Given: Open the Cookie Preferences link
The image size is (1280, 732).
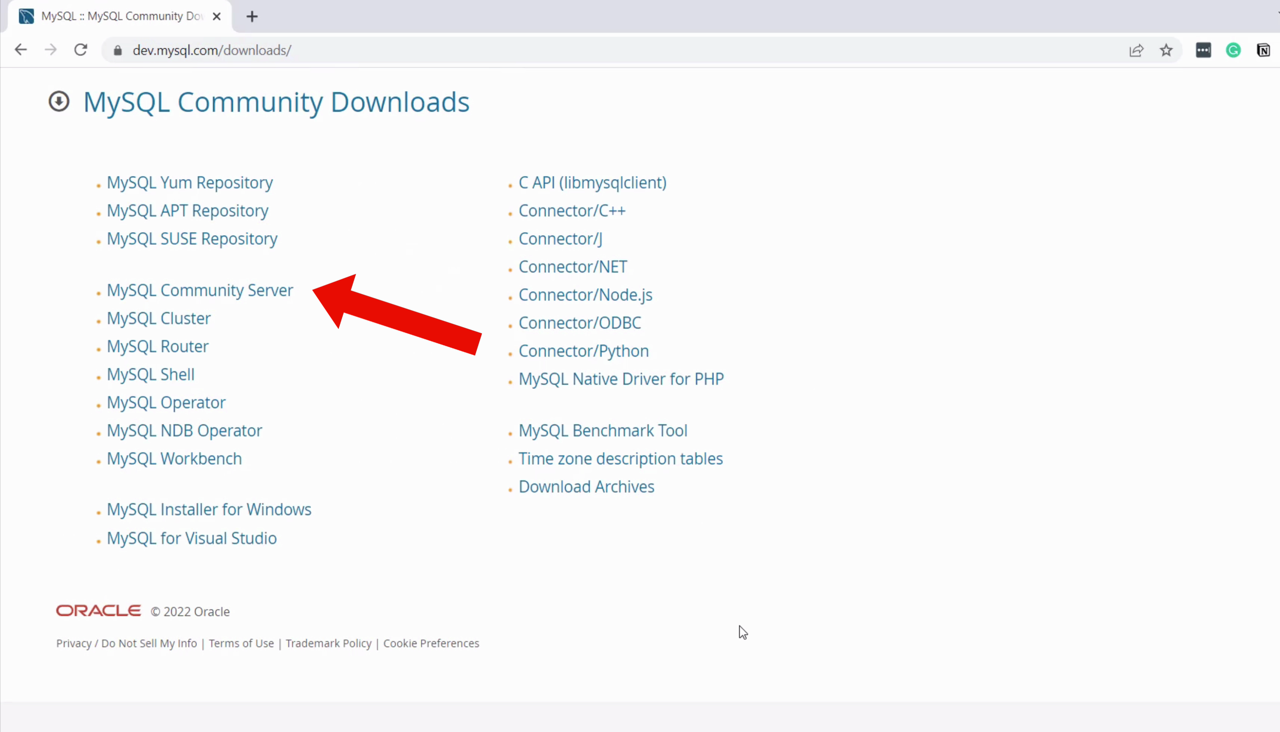Looking at the screenshot, I should tap(431, 643).
